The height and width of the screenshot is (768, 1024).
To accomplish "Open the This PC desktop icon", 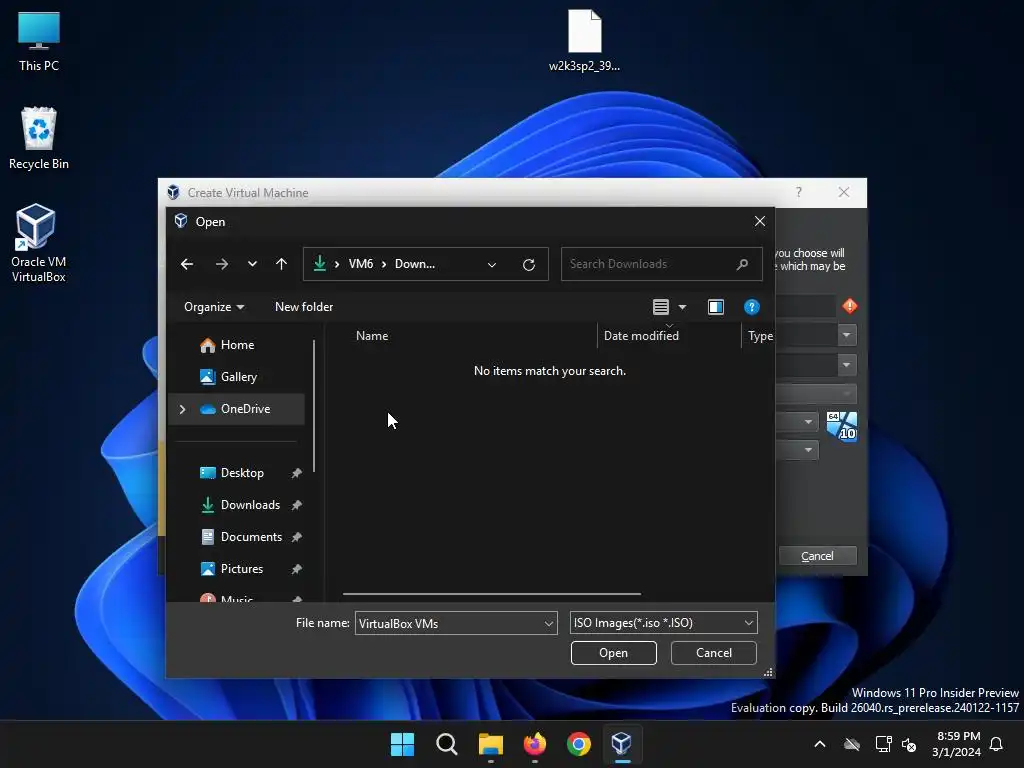I will click(x=39, y=42).
